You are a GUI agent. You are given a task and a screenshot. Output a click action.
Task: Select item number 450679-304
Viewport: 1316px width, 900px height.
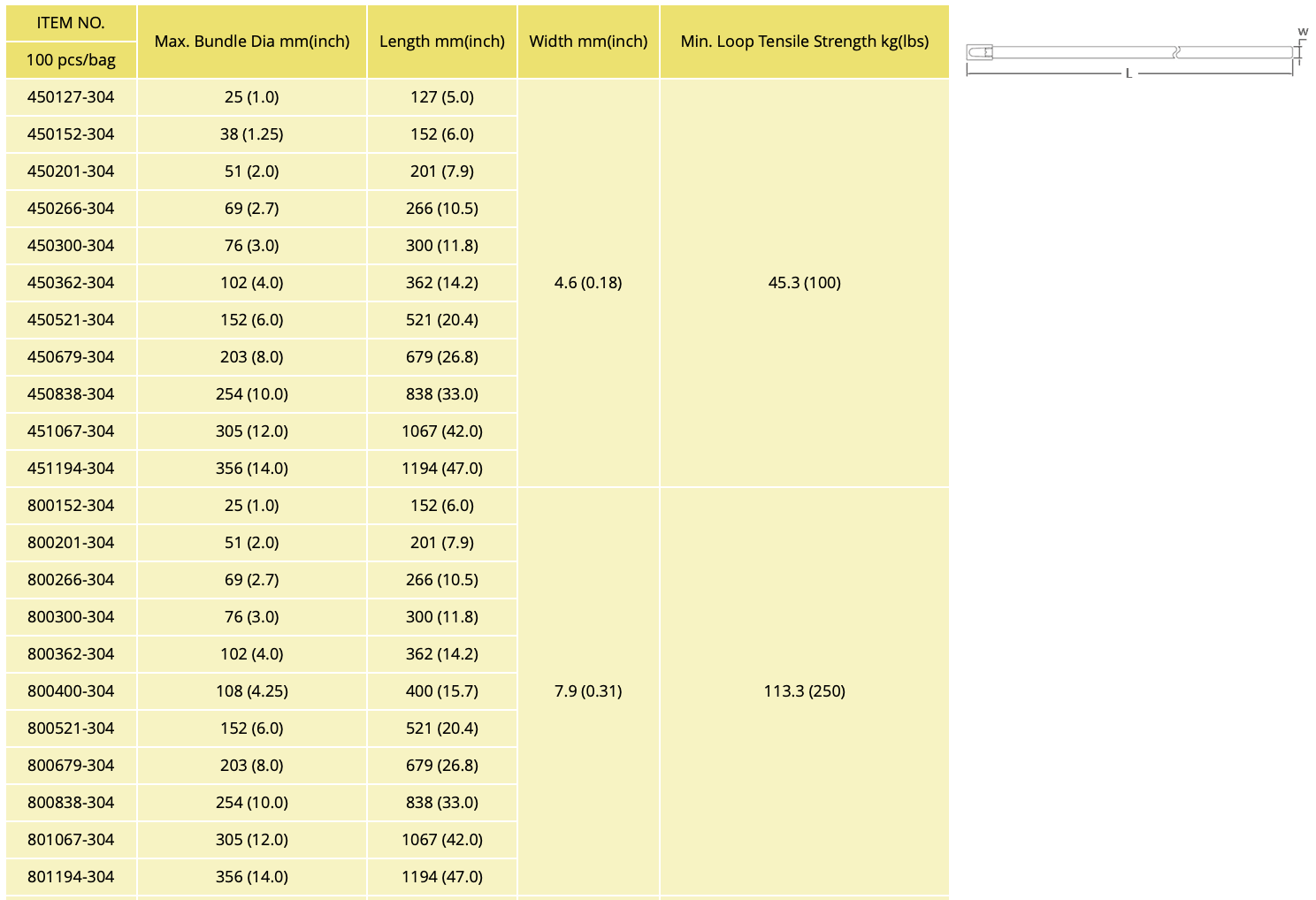(71, 357)
